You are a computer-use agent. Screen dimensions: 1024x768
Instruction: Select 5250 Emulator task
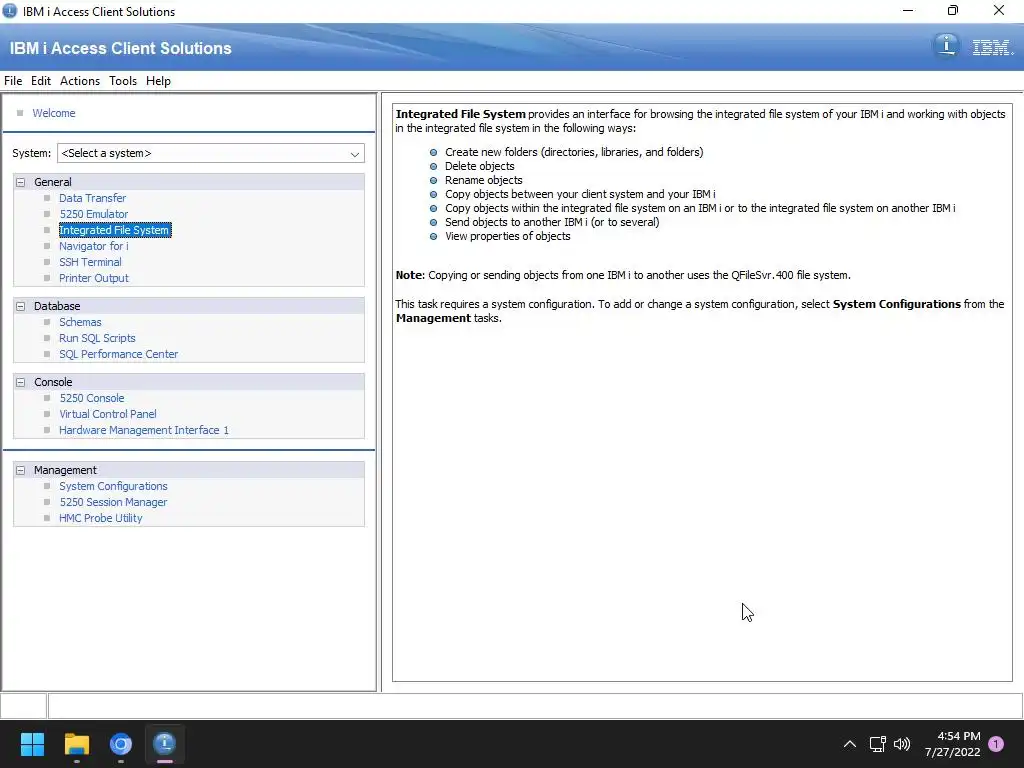tap(94, 214)
